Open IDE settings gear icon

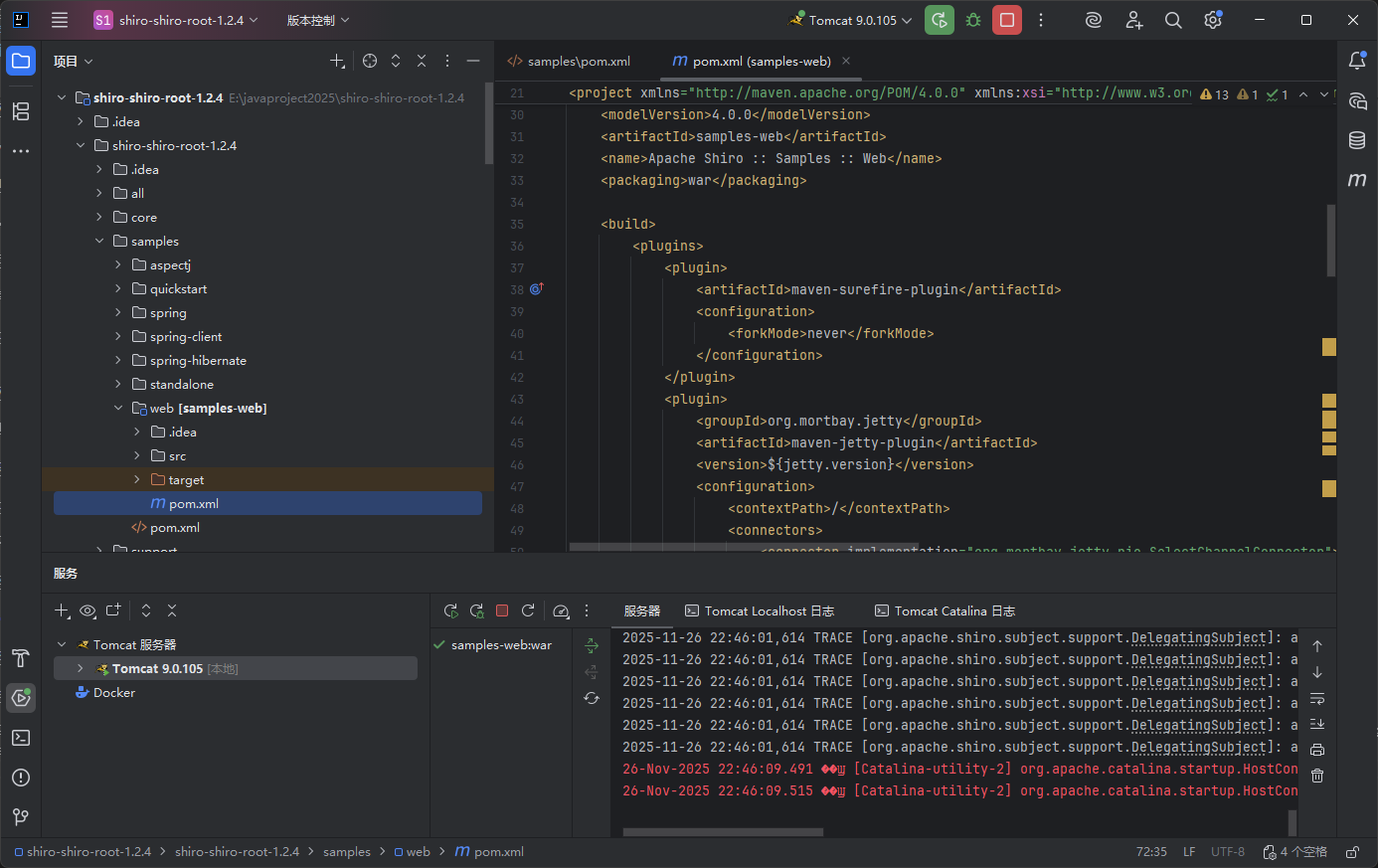click(x=1213, y=20)
